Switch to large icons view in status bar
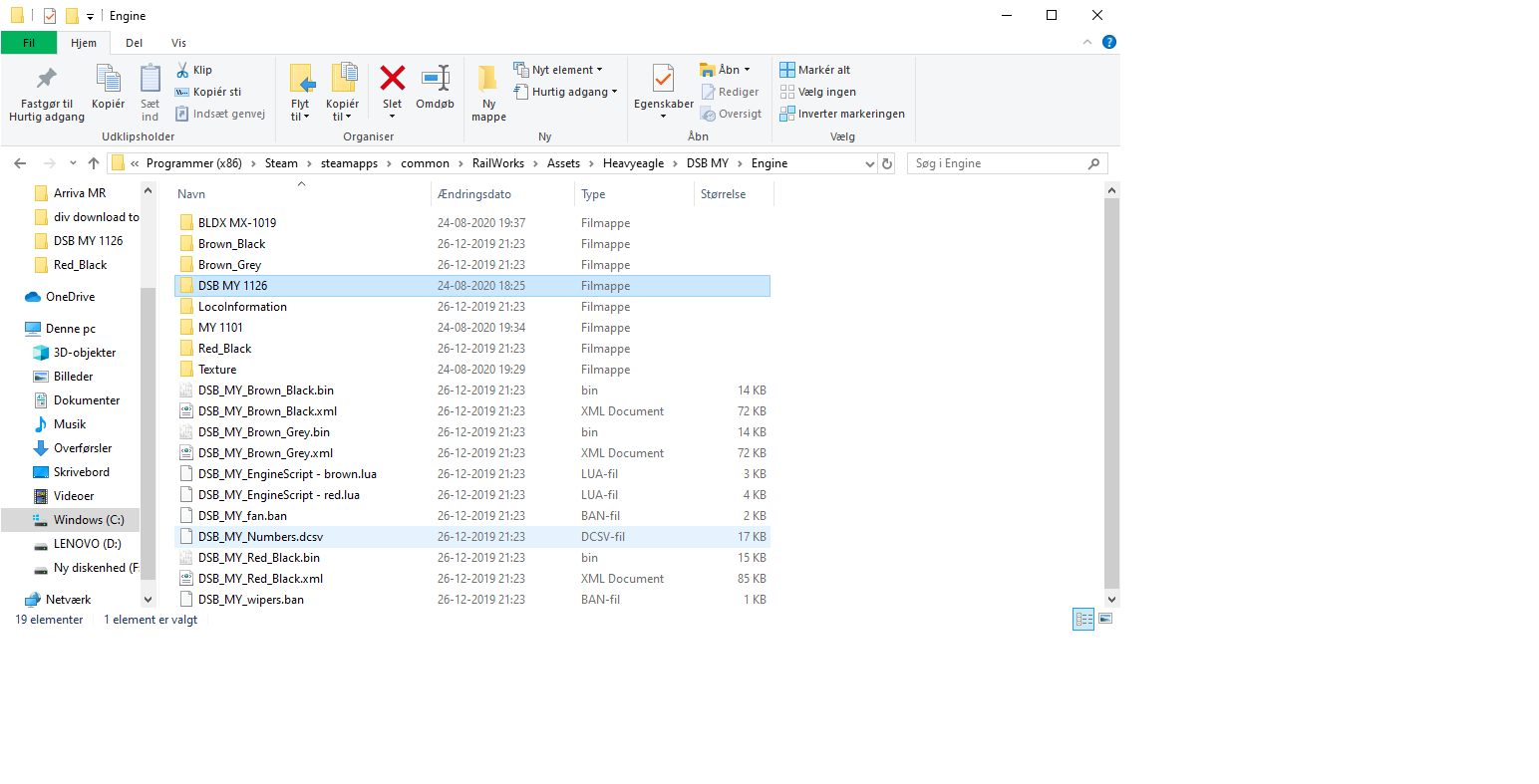The image size is (1539, 784). (x=1105, y=620)
